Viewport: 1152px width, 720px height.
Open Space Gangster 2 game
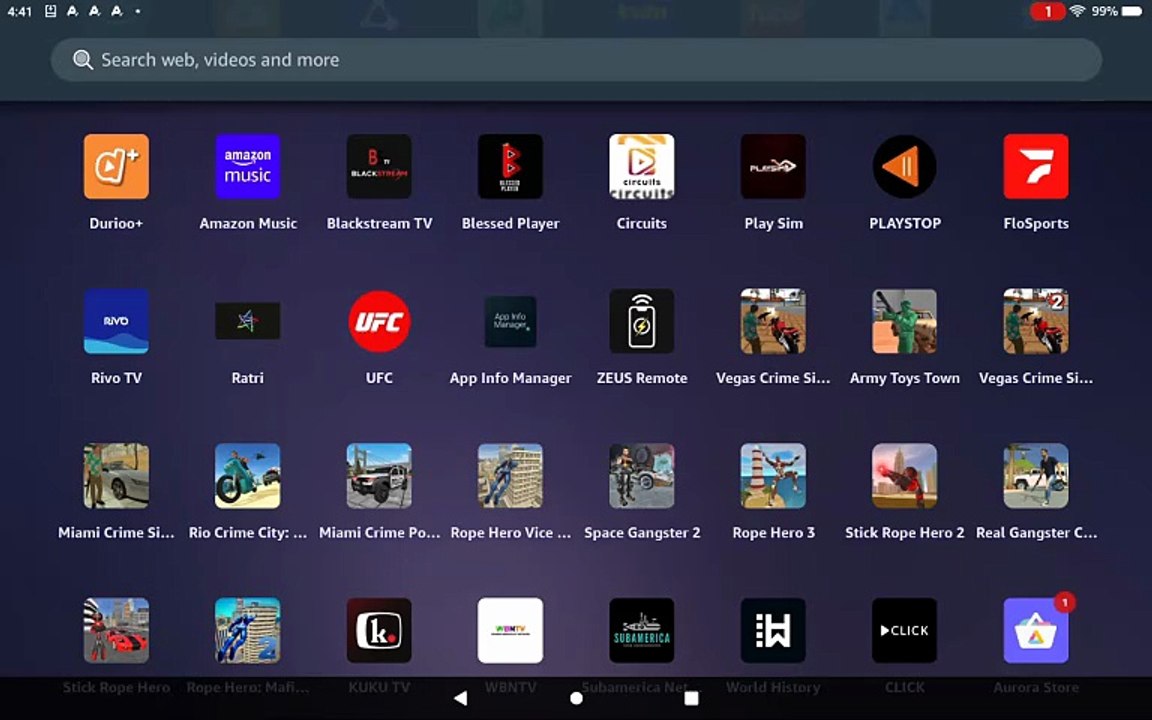(x=641, y=476)
